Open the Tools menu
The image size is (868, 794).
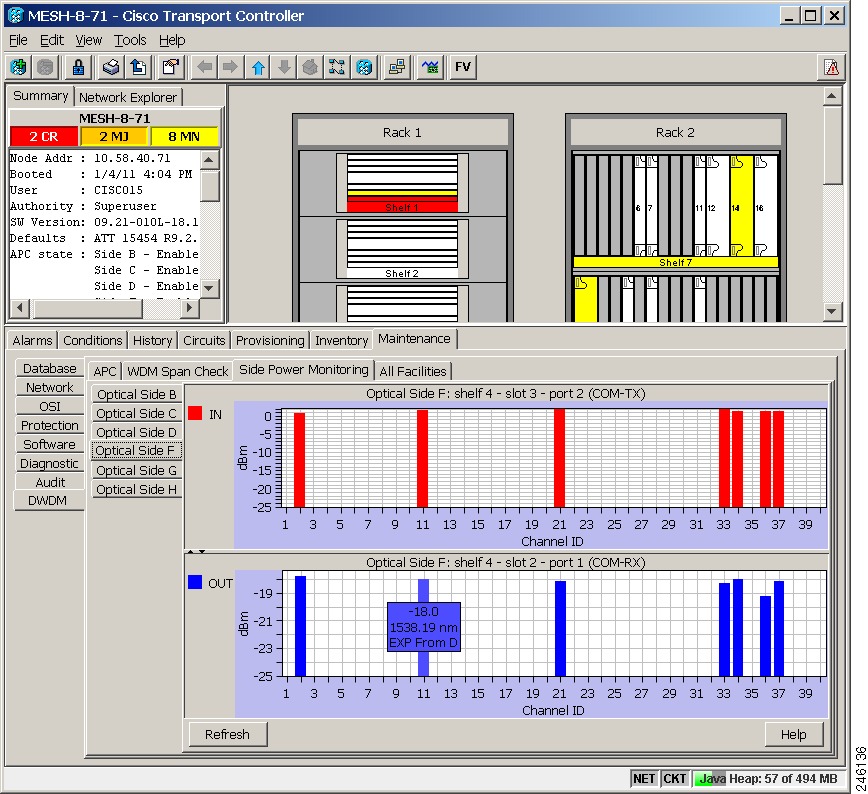(x=130, y=40)
